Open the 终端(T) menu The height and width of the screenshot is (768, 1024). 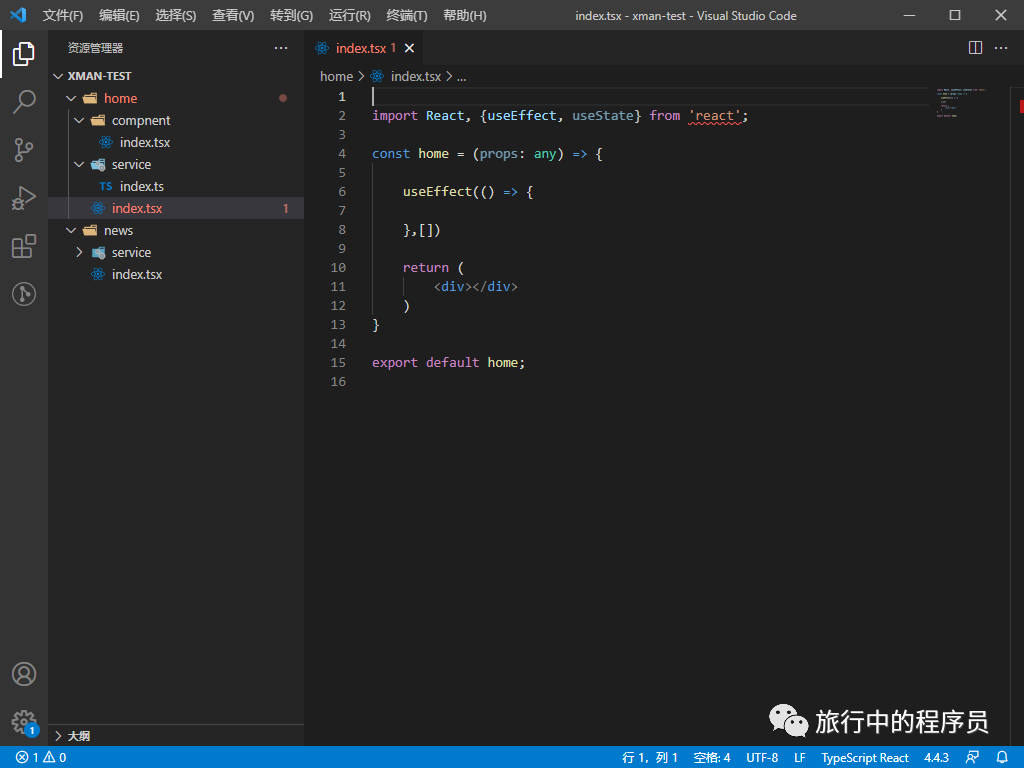pyautogui.click(x=407, y=16)
